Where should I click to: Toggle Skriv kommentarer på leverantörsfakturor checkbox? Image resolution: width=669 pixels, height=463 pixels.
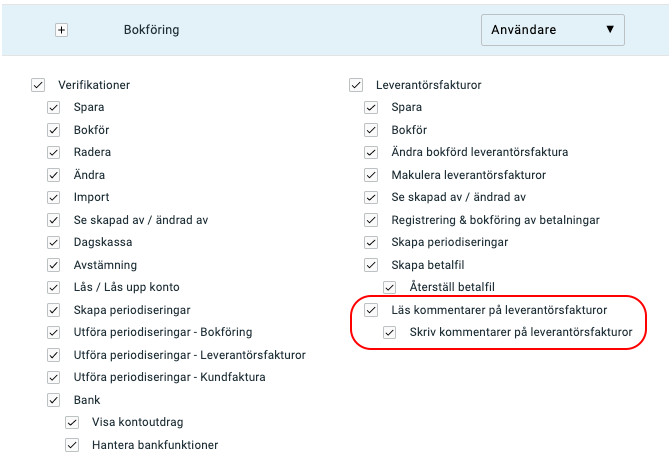click(390, 332)
